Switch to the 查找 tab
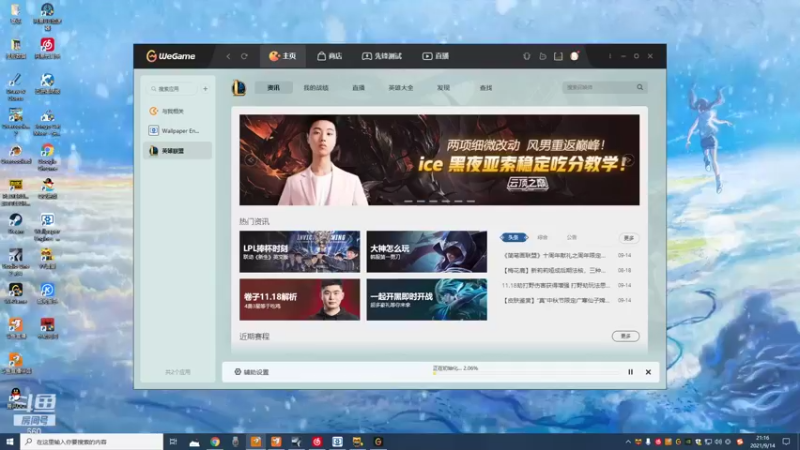Viewport: 800px width, 450px height. pos(486,88)
